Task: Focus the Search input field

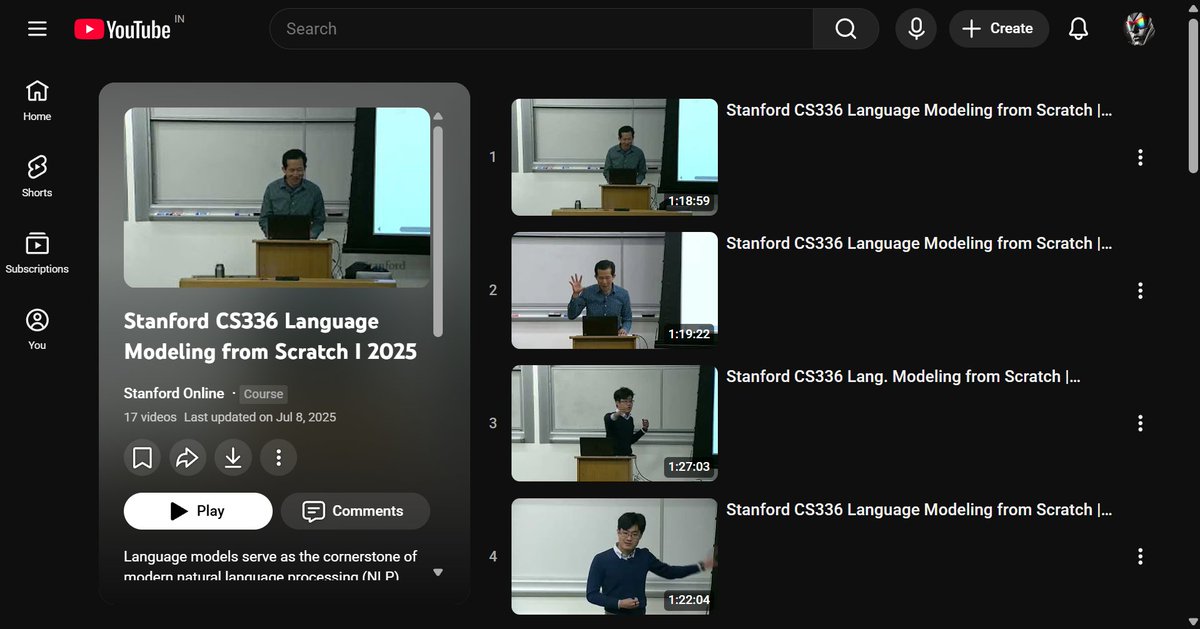Action: (541, 29)
